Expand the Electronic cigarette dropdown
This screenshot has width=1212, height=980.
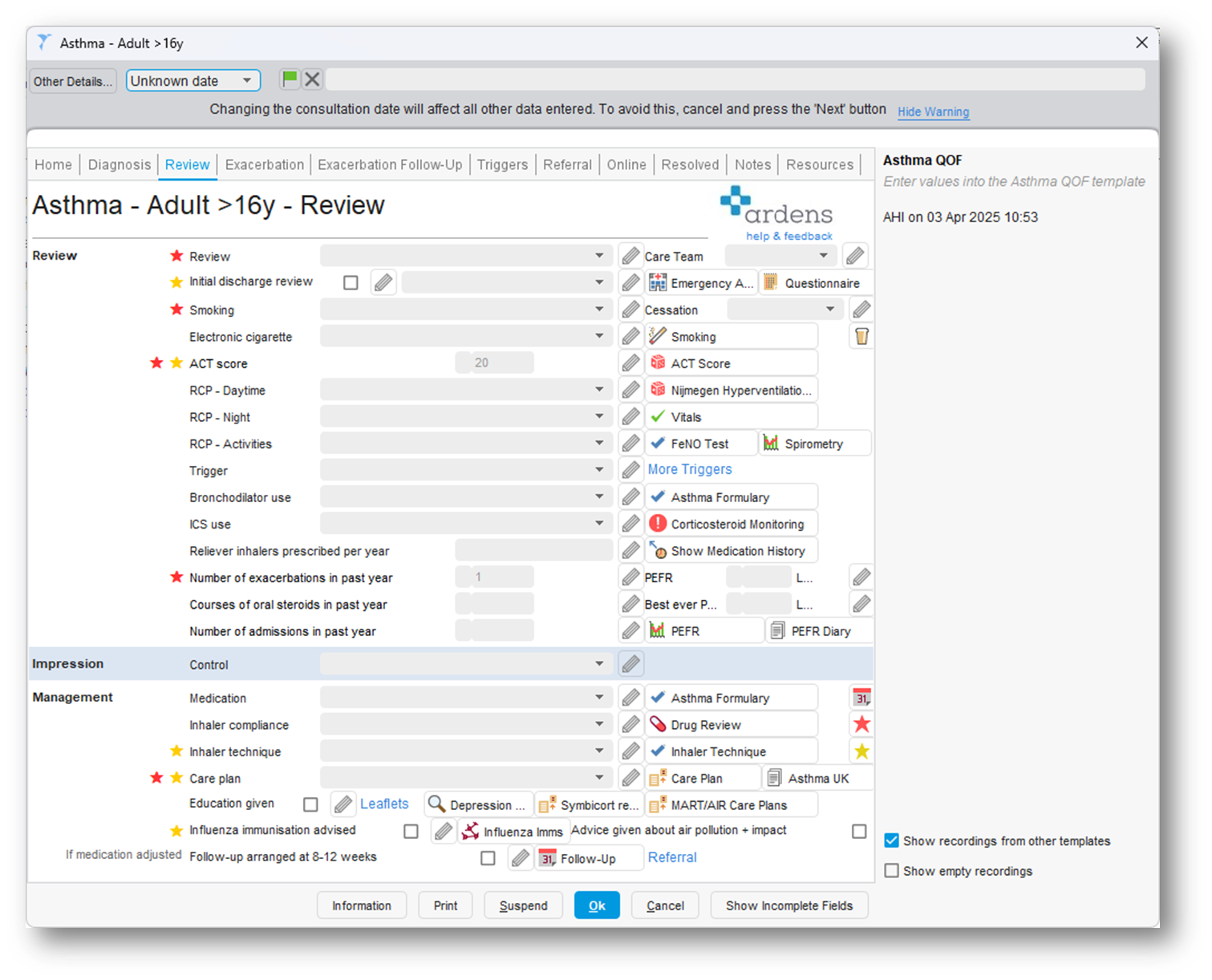466,337
